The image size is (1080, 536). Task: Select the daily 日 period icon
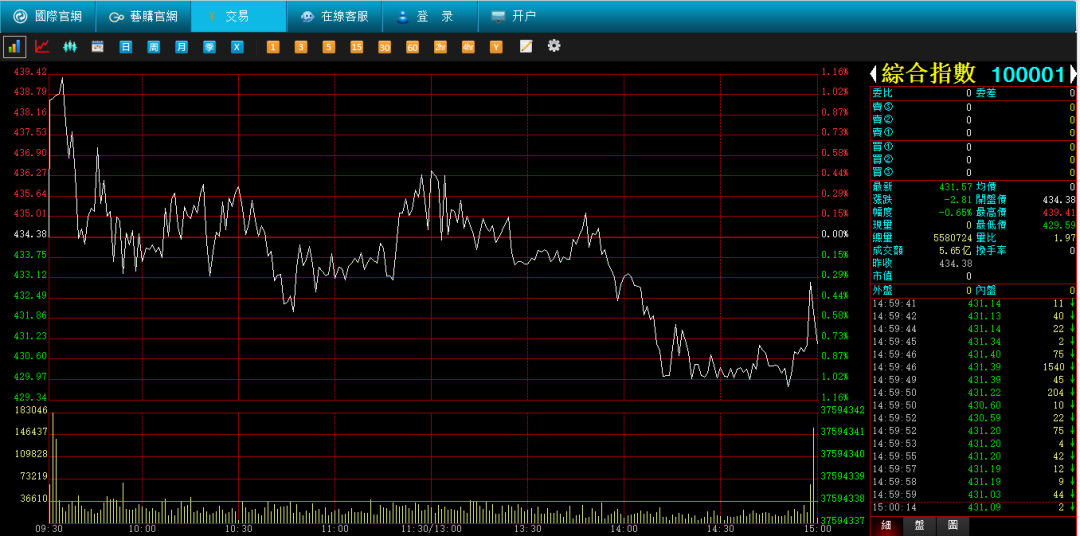tap(125, 47)
